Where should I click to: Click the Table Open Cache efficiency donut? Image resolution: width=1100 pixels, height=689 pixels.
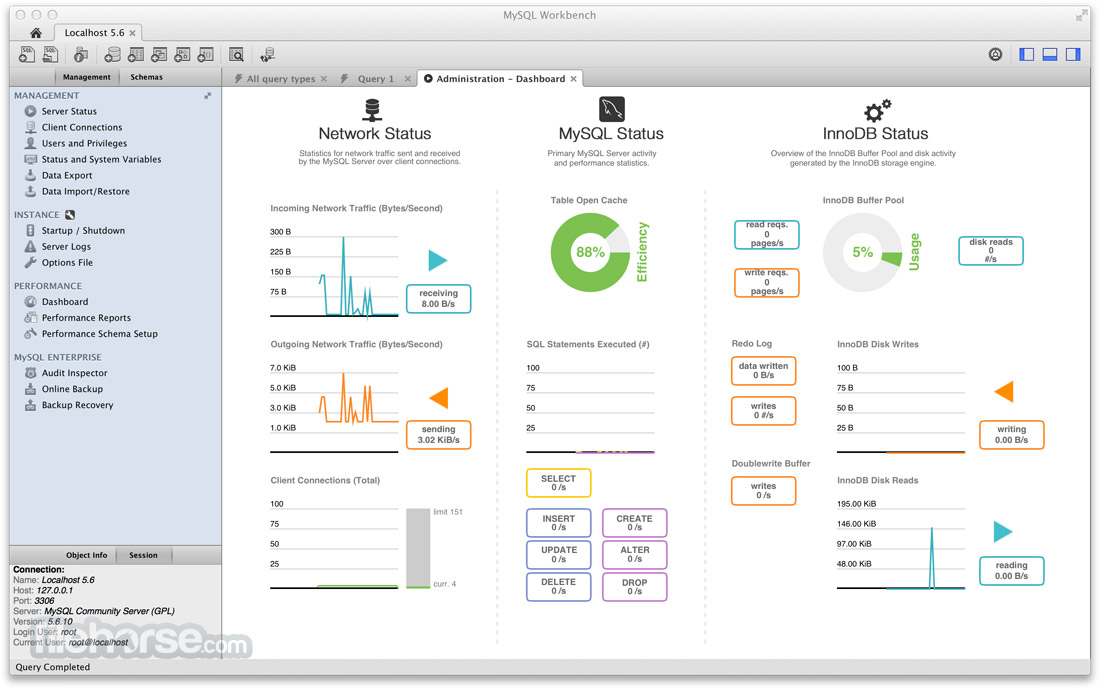[590, 253]
